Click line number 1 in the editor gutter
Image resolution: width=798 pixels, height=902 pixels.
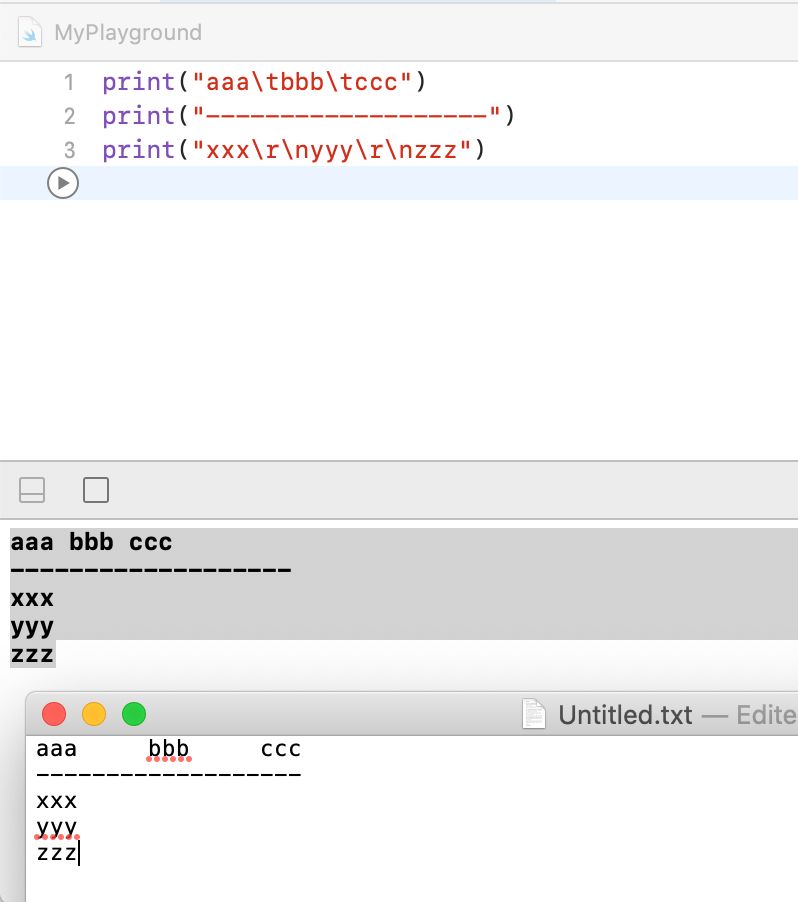tap(69, 82)
